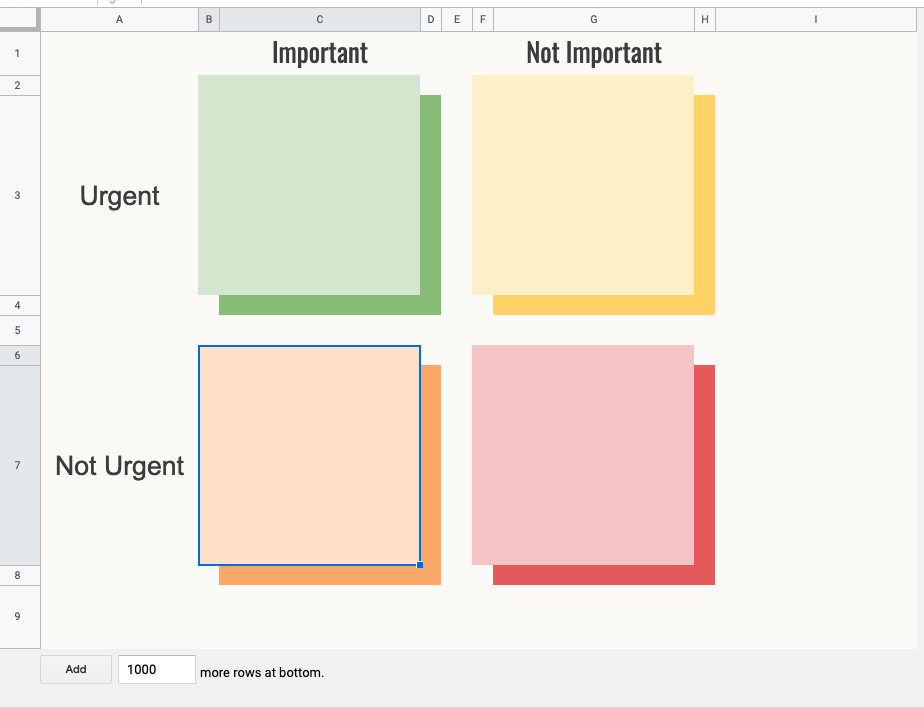Click the narrow column E header
Screen dimensions: 924x707
(x=456, y=19)
